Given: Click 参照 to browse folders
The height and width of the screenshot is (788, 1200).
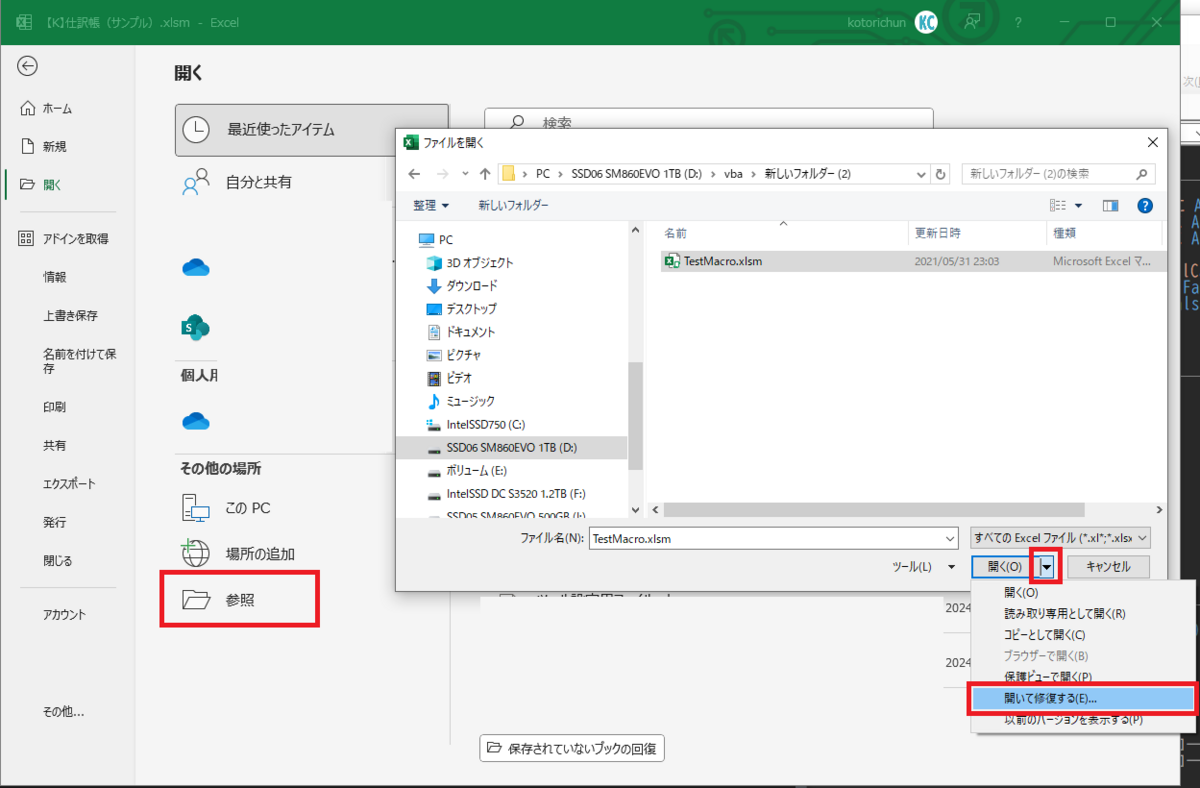Looking at the screenshot, I should tap(240, 600).
